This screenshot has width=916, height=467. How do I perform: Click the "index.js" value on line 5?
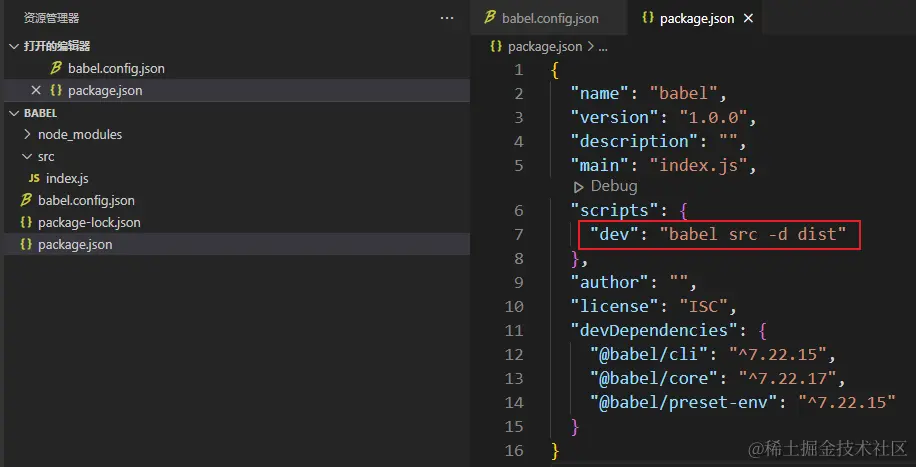699,165
